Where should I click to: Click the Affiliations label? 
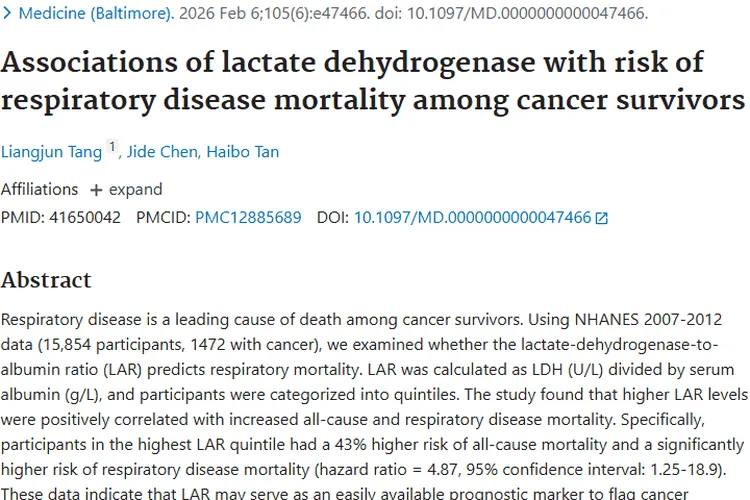pos(39,189)
